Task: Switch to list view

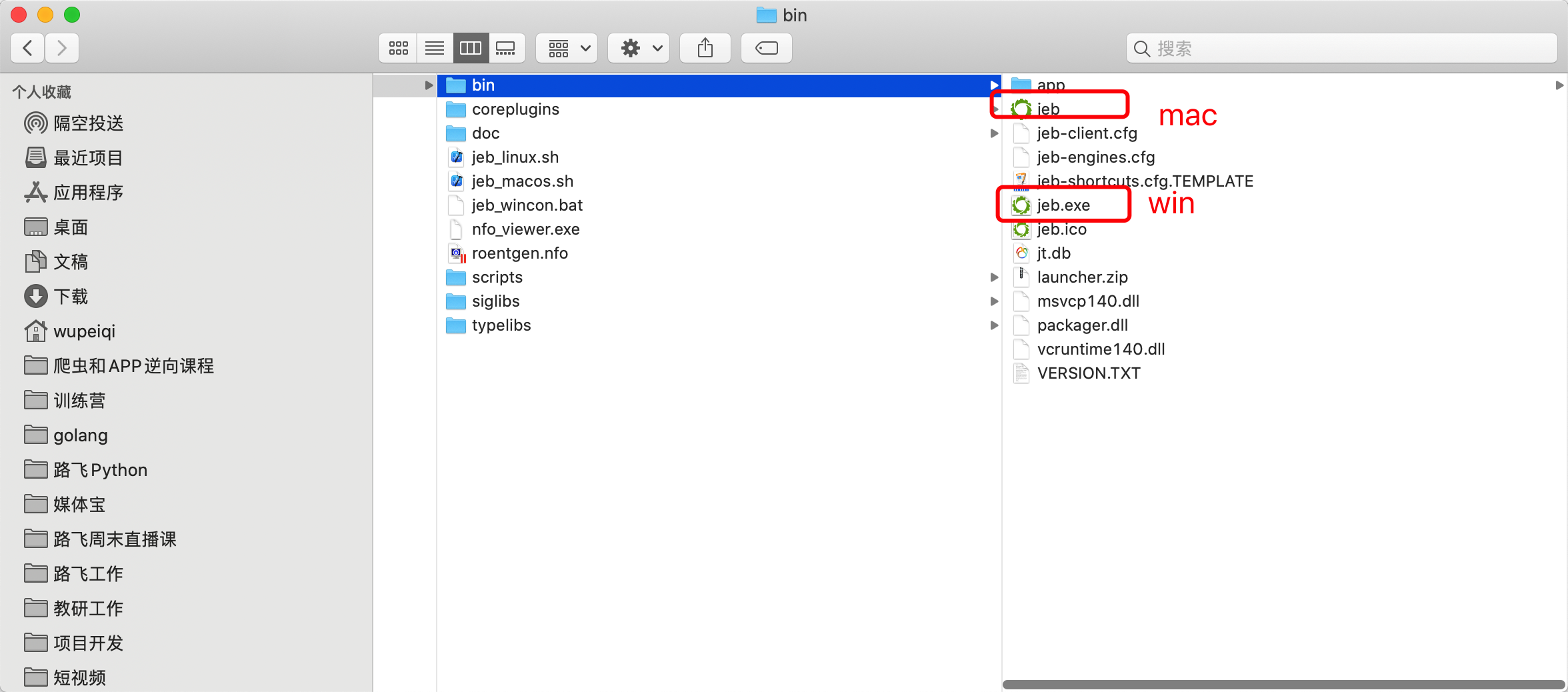Action: pos(435,48)
